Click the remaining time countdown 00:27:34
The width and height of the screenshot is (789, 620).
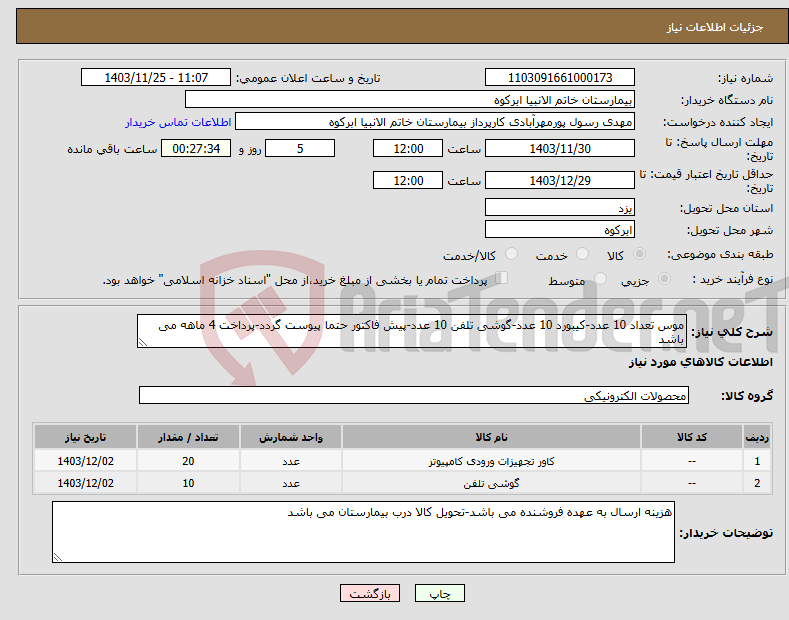pyautogui.click(x=196, y=148)
